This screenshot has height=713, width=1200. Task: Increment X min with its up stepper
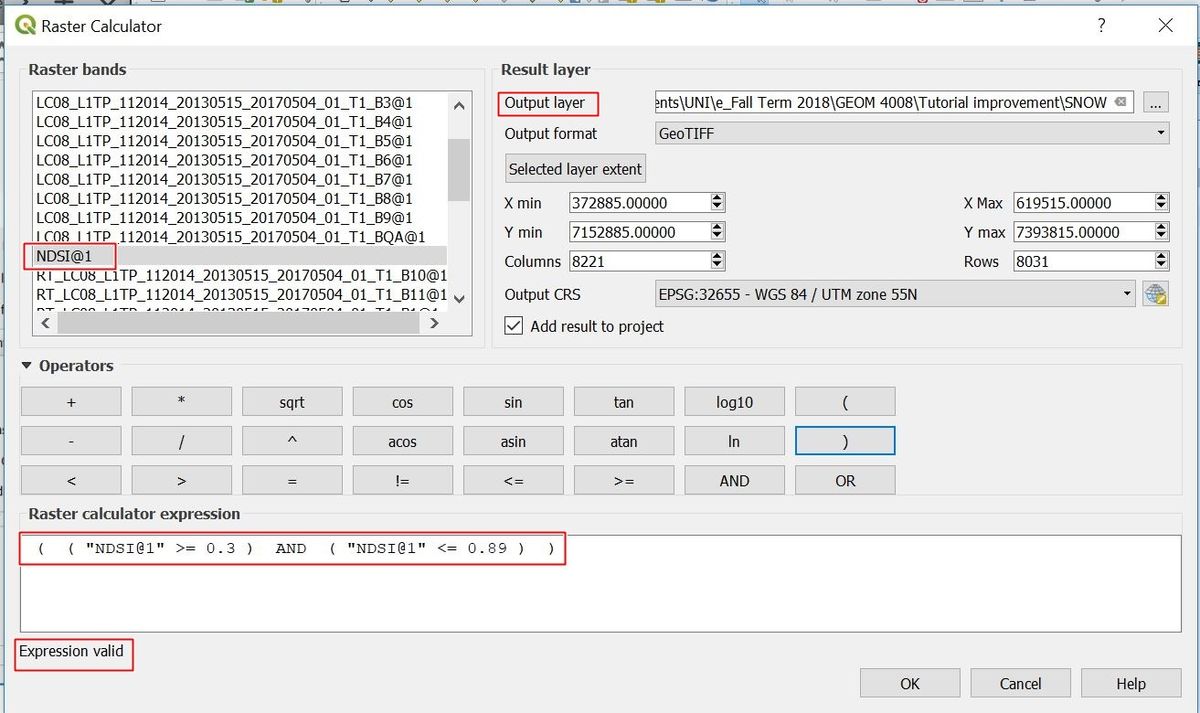point(717,197)
